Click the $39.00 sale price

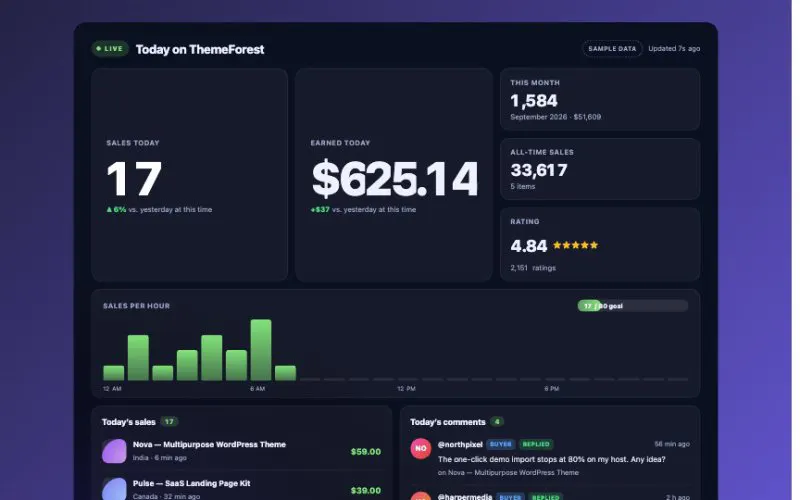click(366, 490)
